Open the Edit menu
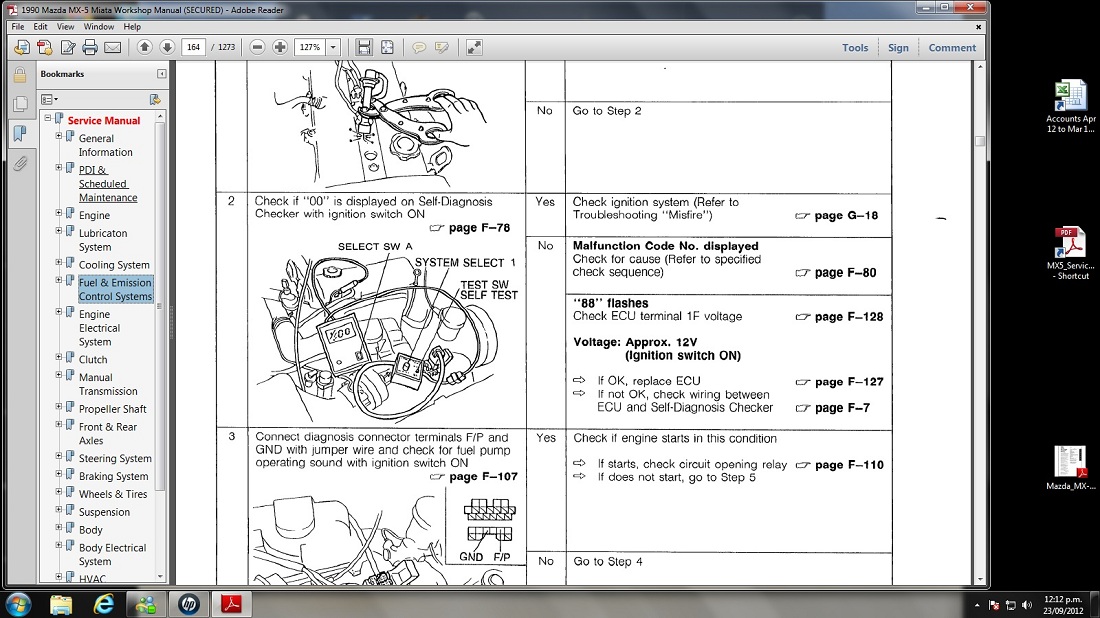This screenshot has width=1100, height=618. [x=40, y=27]
